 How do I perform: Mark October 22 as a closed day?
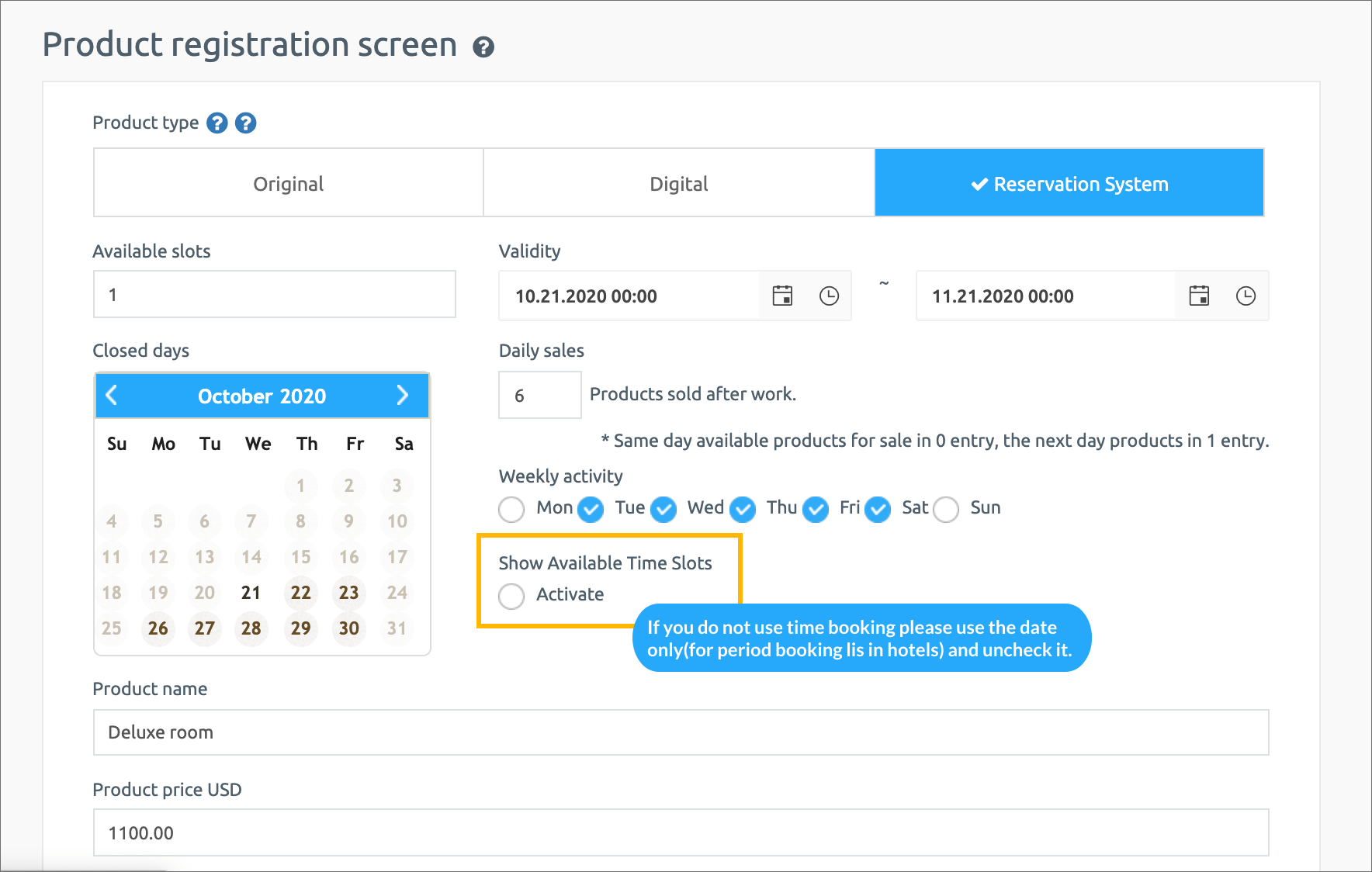click(x=300, y=593)
